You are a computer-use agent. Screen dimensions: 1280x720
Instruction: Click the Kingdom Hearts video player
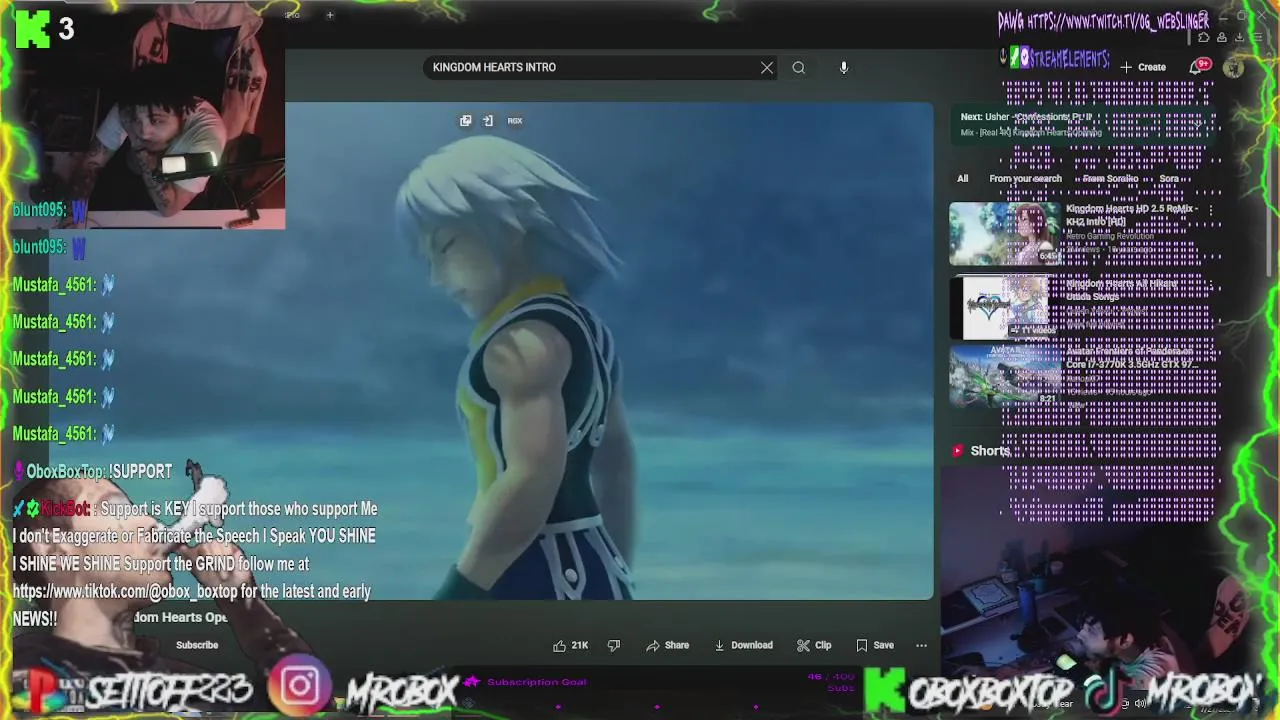click(x=609, y=350)
